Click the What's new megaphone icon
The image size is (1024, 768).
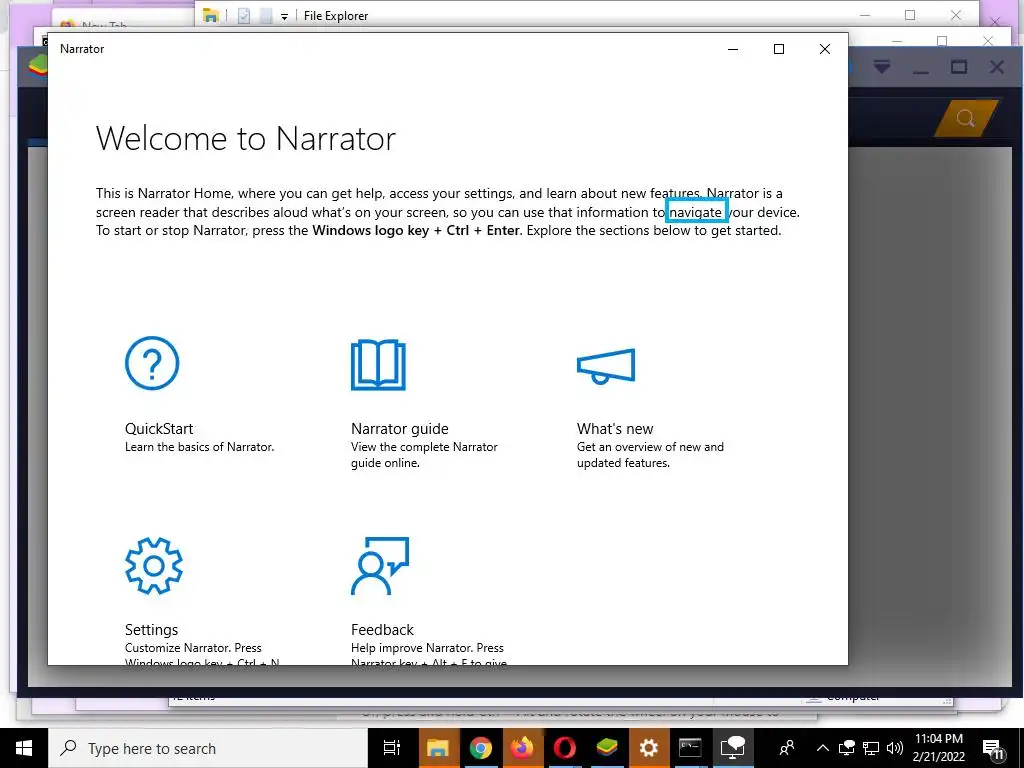pos(605,366)
